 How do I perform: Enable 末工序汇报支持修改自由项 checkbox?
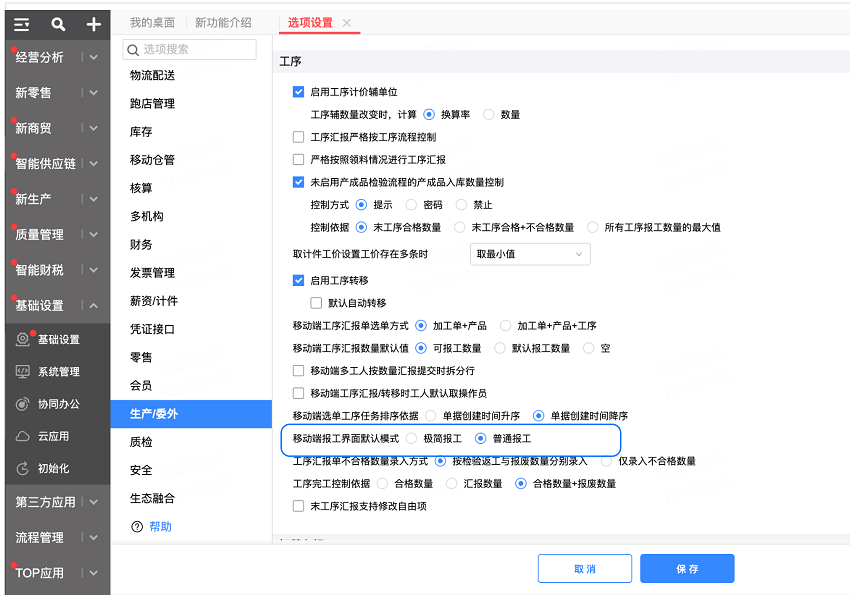pyautogui.click(x=298, y=506)
